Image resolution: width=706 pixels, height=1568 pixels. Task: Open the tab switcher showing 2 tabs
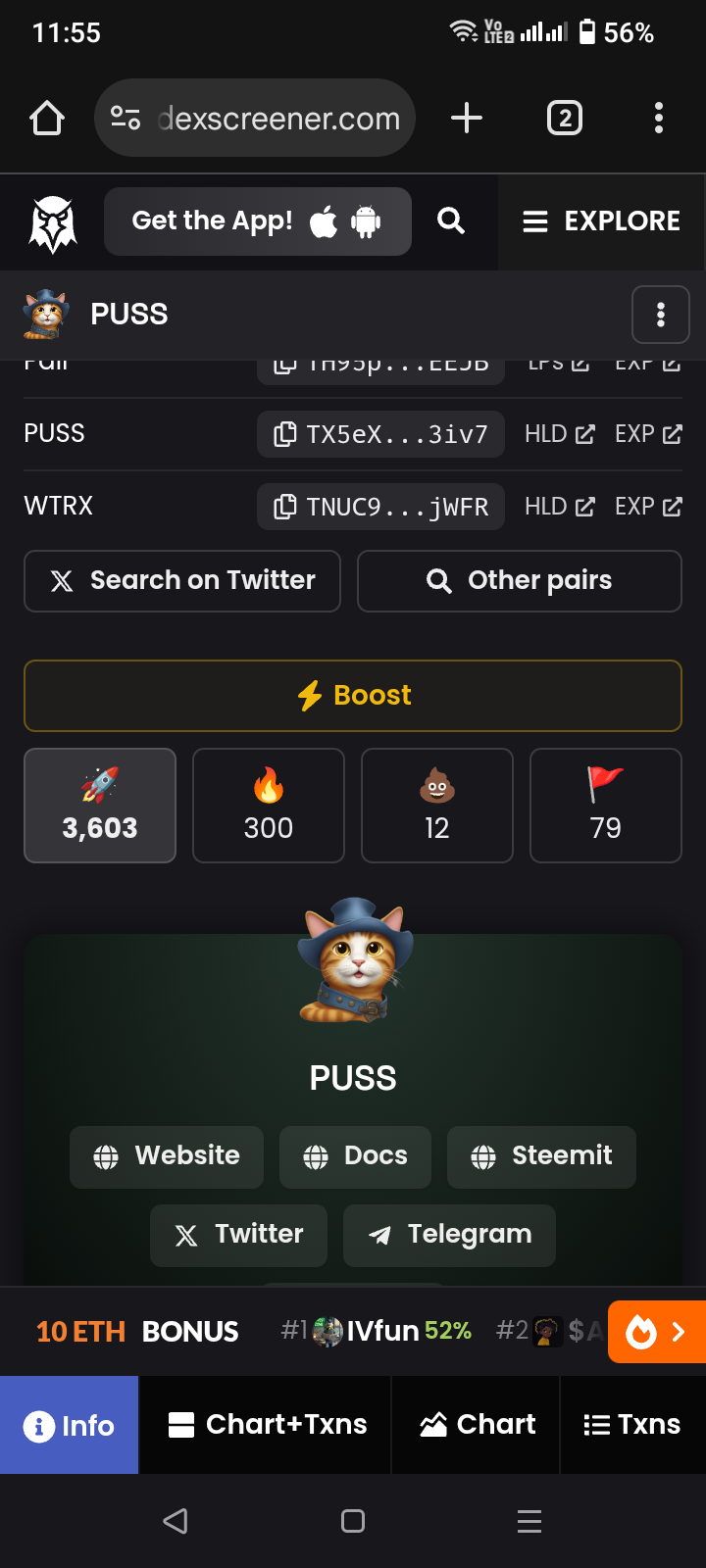565,119
